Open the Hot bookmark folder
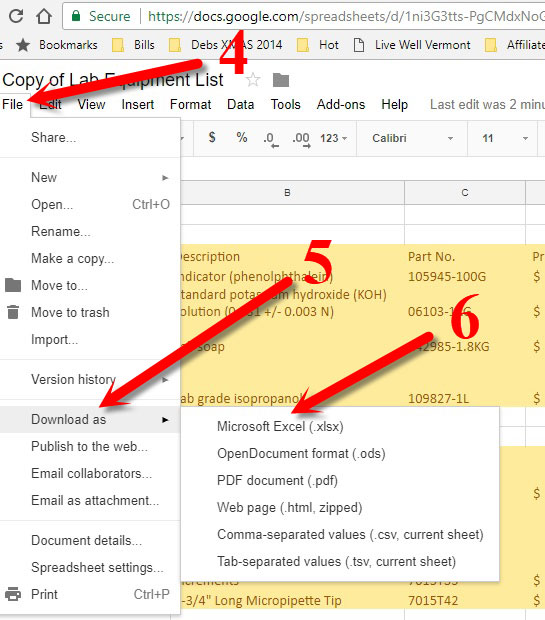The height and width of the screenshot is (620, 545). point(318,45)
